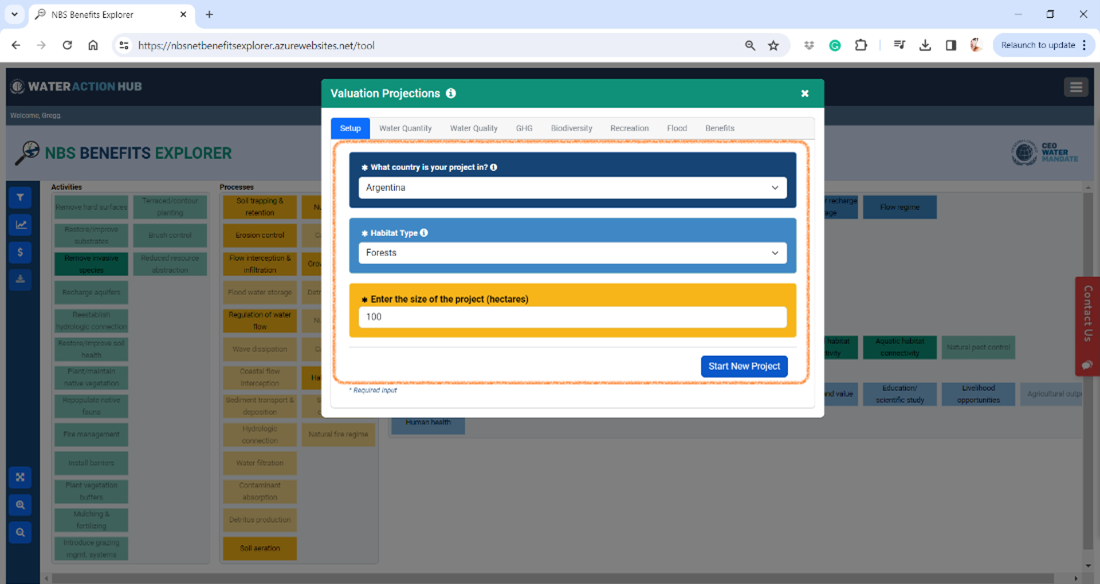Viewport: 1100px width, 584px height.
Task: Select the Human health benefit box
Action: 428,423
